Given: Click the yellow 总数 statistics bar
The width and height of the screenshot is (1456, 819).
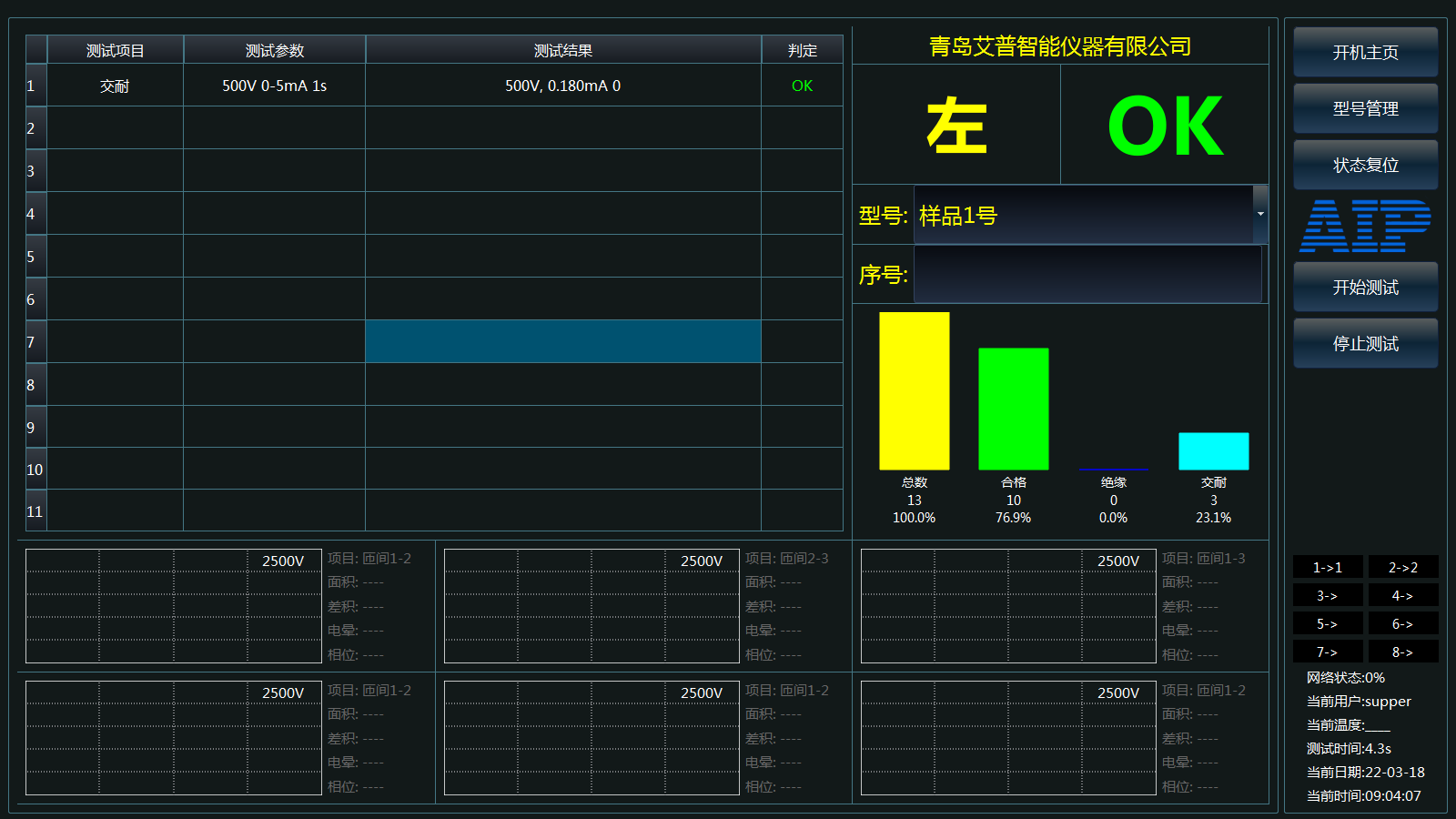Looking at the screenshot, I should pyautogui.click(x=914, y=391).
